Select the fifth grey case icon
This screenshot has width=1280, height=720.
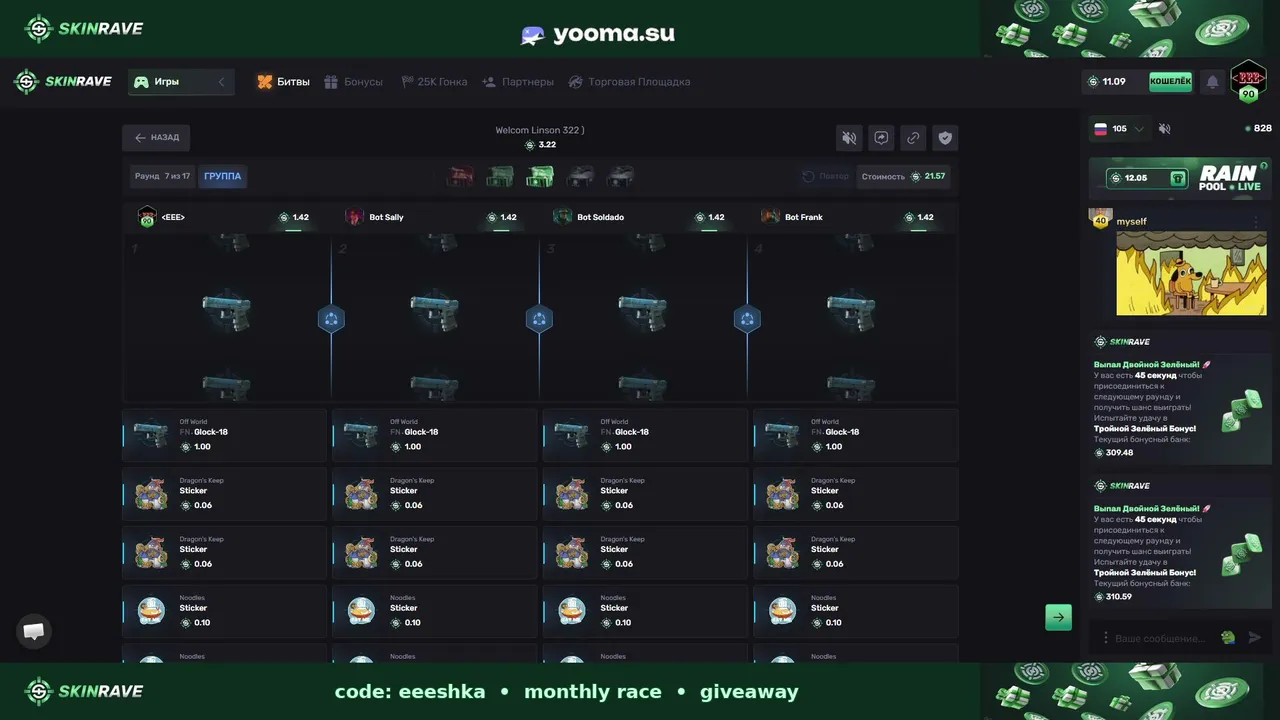pos(620,177)
